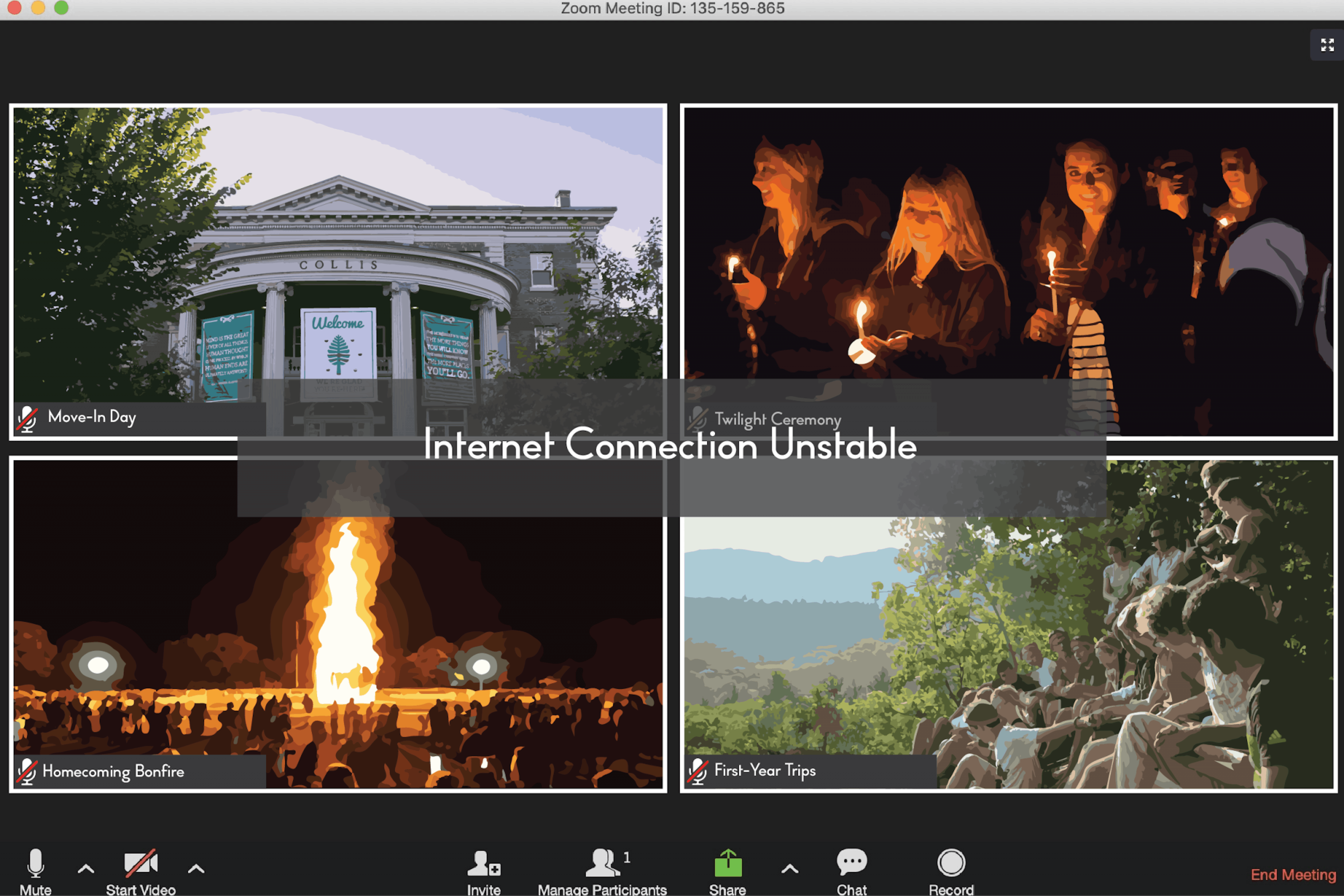
Task: Click the Zoom Meeting ID title bar
Action: 672,9
